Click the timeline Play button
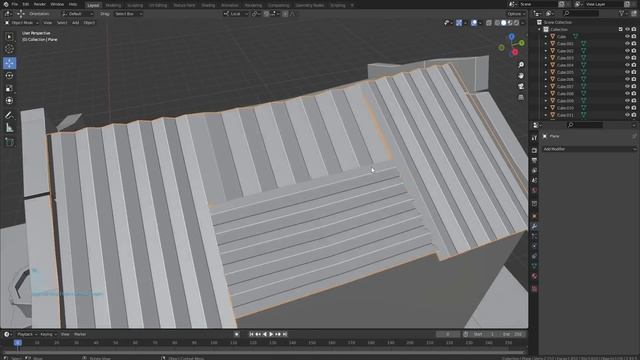640x360 pixels. tap(271, 334)
